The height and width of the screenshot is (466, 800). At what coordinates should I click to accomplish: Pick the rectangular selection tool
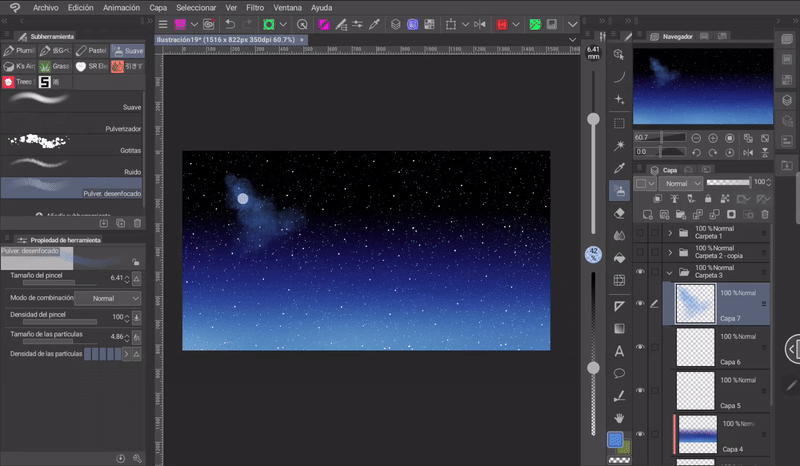tap(619, 123)
